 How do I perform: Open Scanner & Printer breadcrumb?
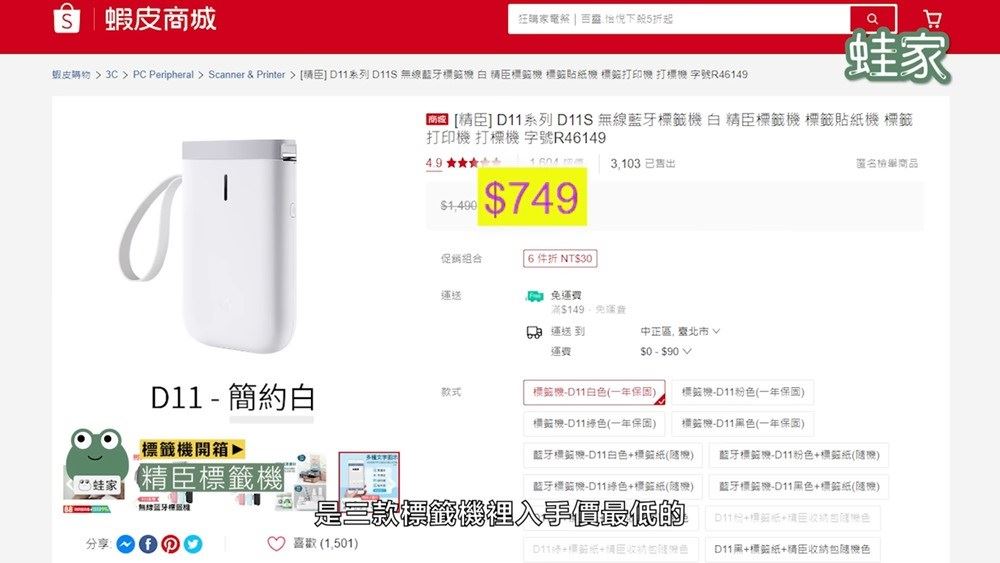point(247,75)
